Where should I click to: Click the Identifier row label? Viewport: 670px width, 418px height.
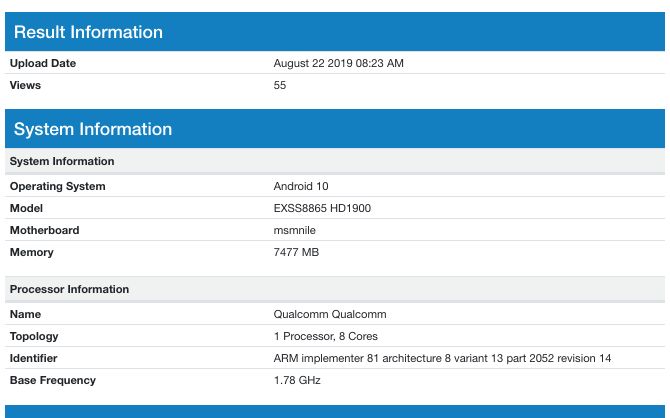pyautogui.click(x=33, y=359)
